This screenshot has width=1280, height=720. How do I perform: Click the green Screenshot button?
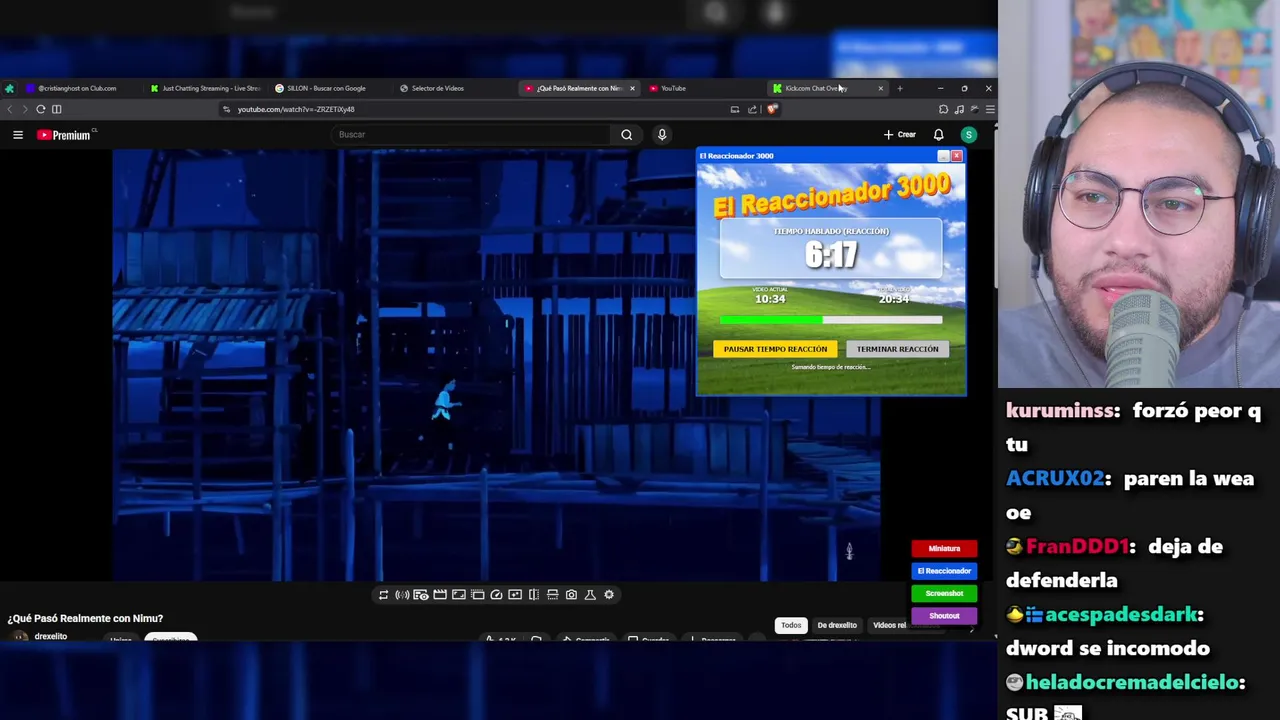pos(944,594)
